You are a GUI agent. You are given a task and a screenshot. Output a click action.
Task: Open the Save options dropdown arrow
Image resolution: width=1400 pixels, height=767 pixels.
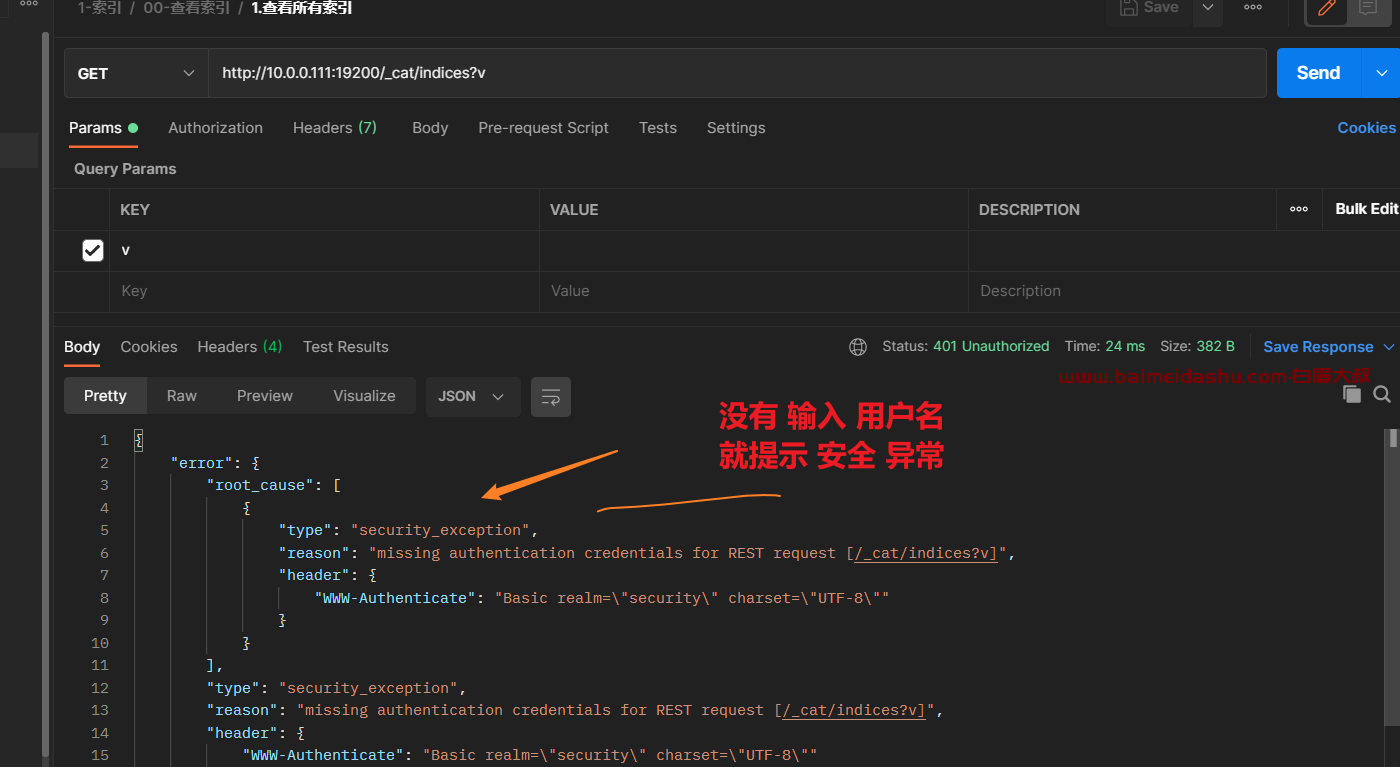pos(1208,8)
